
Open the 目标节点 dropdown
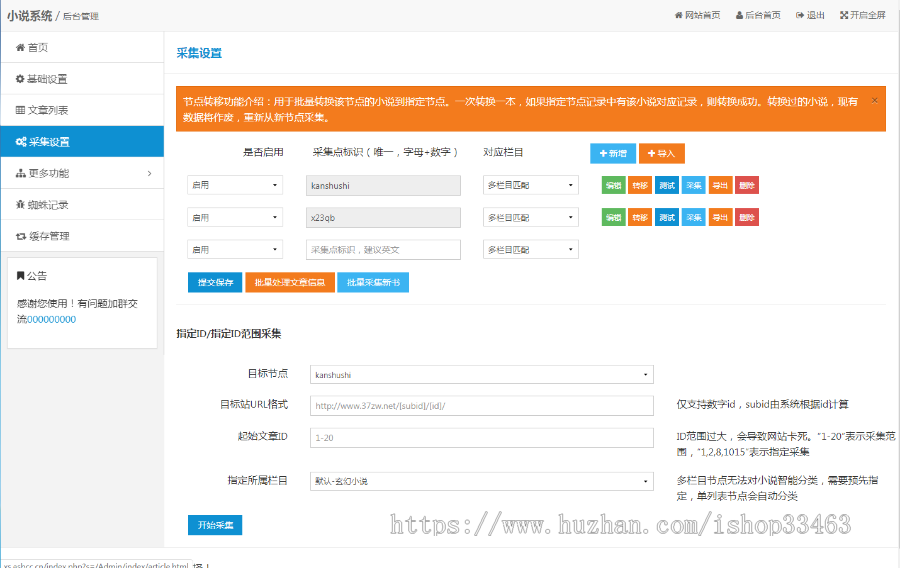point(482,375)
